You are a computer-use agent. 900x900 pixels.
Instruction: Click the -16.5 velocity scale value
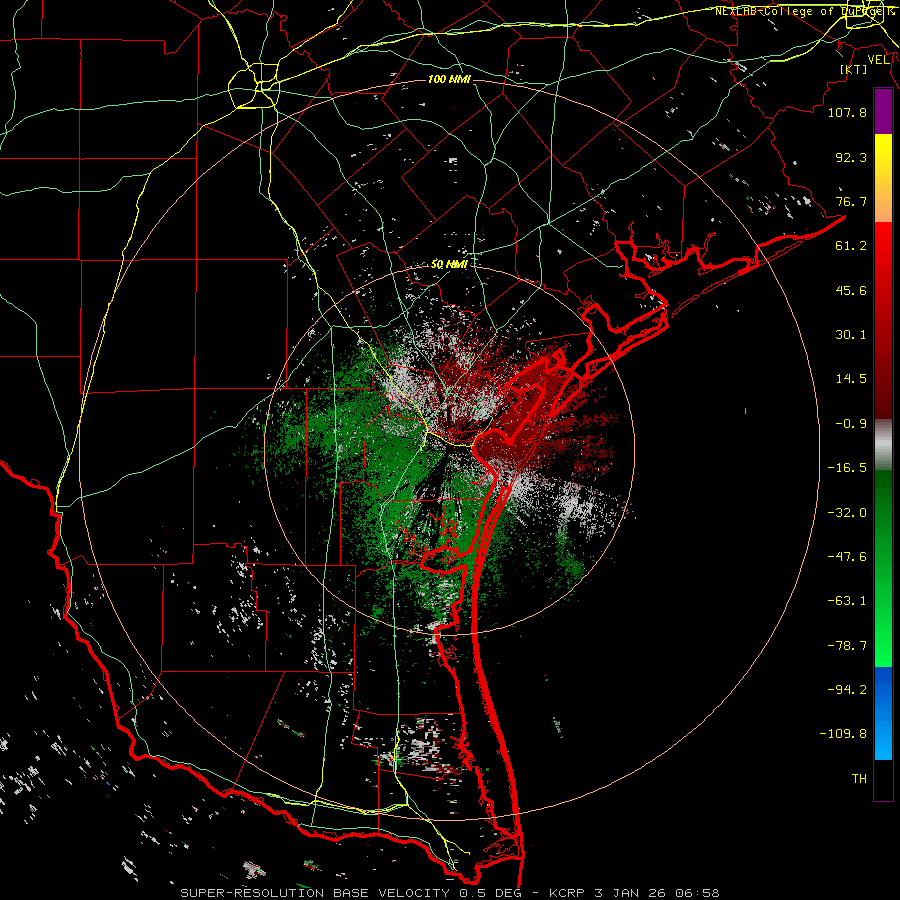(x=847, y=468)
